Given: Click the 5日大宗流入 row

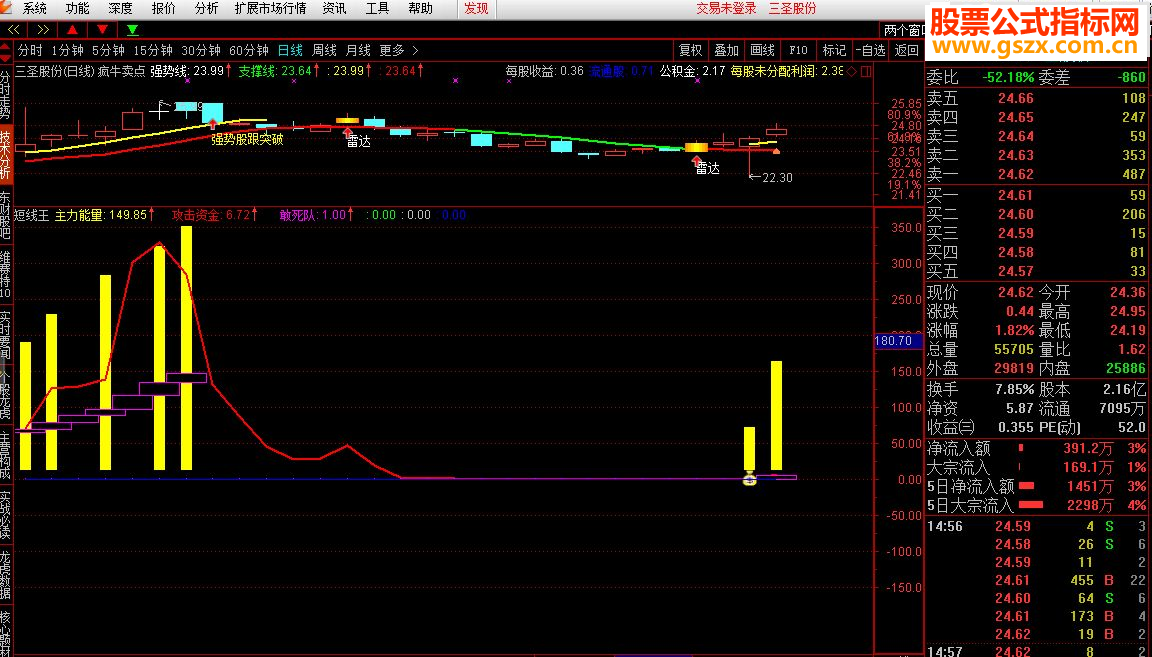Looking at the screenshot, I should pos(1037,505).
